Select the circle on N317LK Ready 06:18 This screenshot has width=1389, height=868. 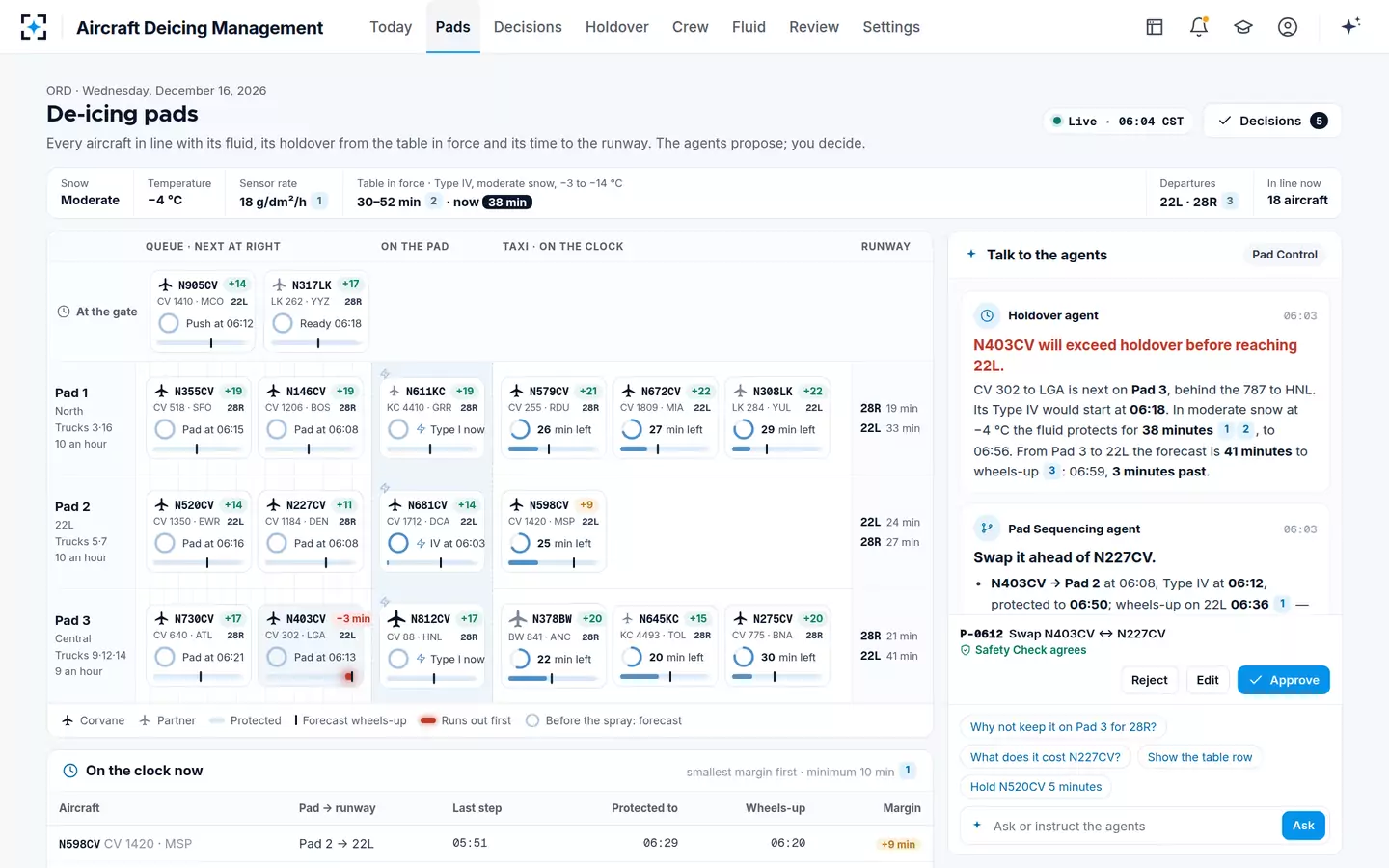(283, 323)
